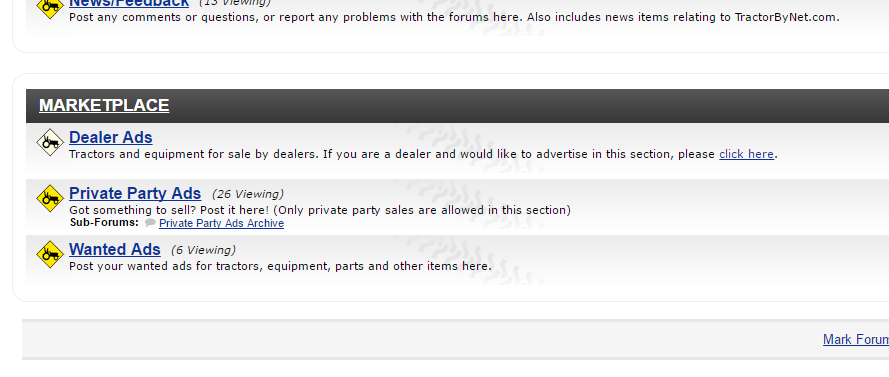
Task: Follow the "click here" dealer advertising link
Action: [x=746, y=154]
